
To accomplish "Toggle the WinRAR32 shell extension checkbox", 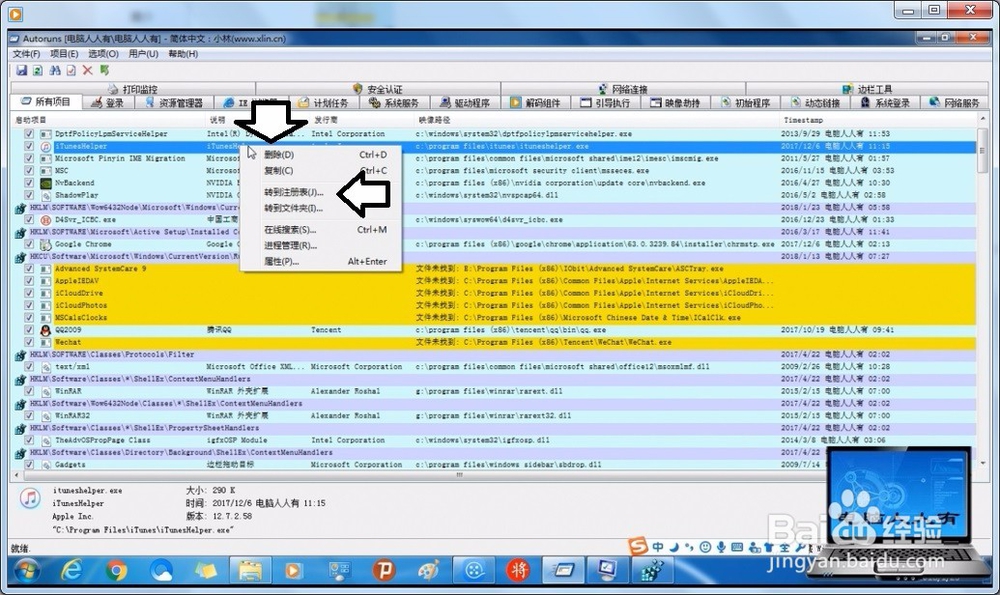I will (x=29, y=416).
